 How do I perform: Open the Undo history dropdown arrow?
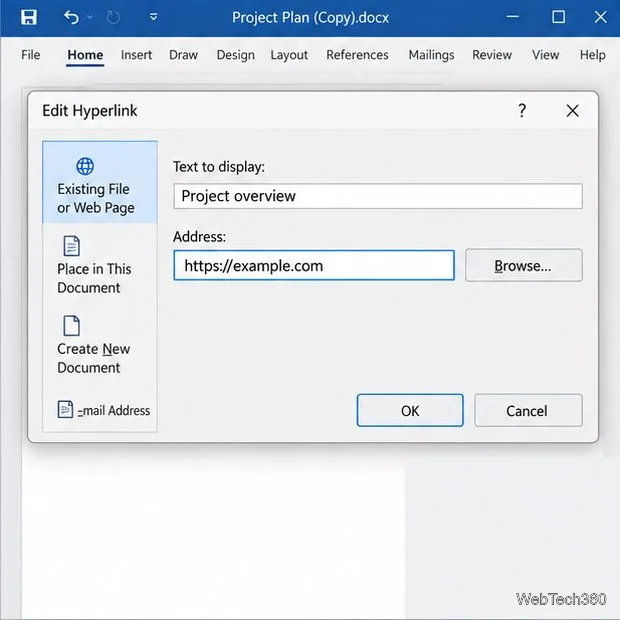90,17
